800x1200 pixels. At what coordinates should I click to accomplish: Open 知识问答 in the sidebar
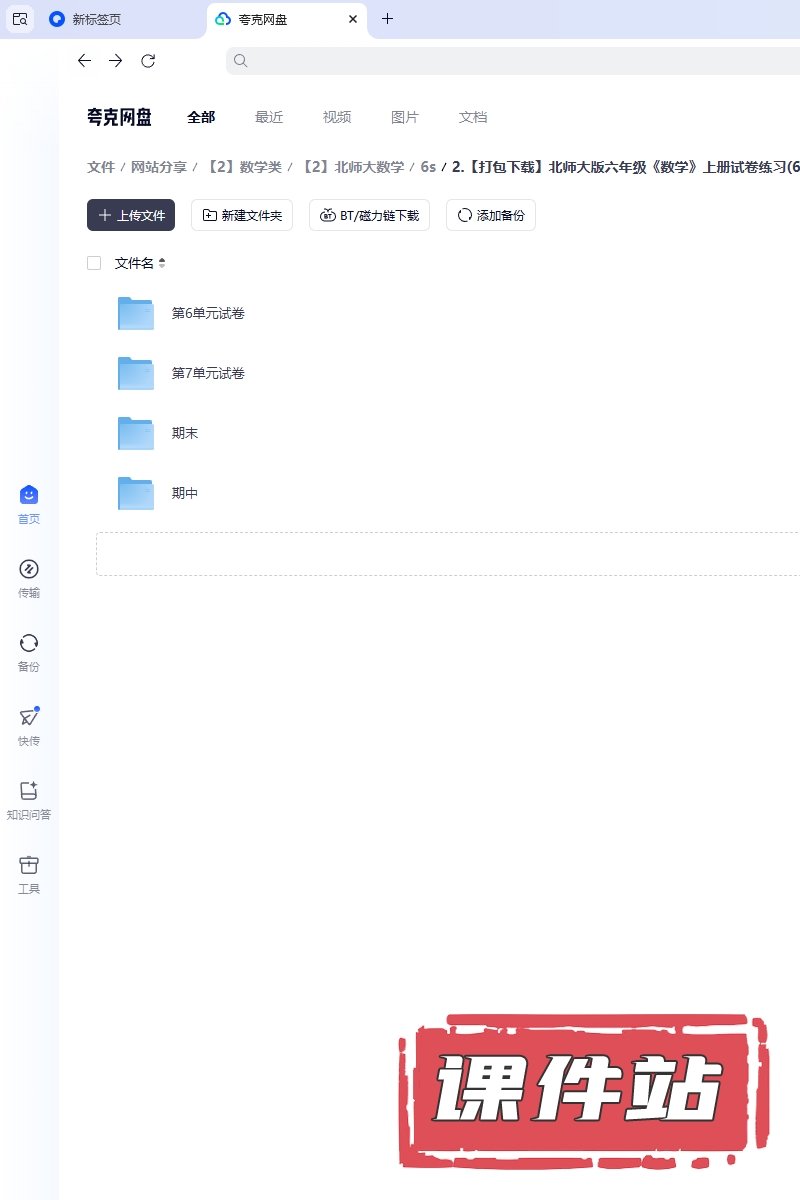(29, 792)
